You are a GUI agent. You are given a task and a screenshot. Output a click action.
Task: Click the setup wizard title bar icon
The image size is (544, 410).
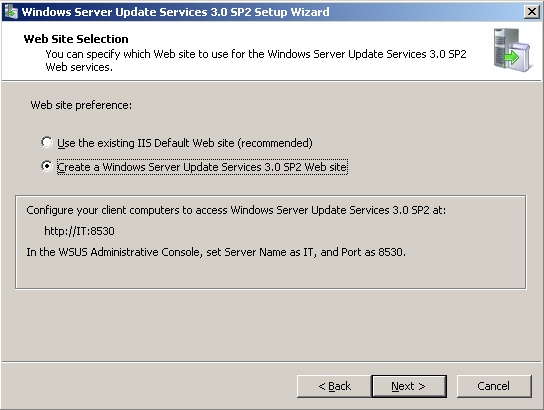(x=10, y=12)
